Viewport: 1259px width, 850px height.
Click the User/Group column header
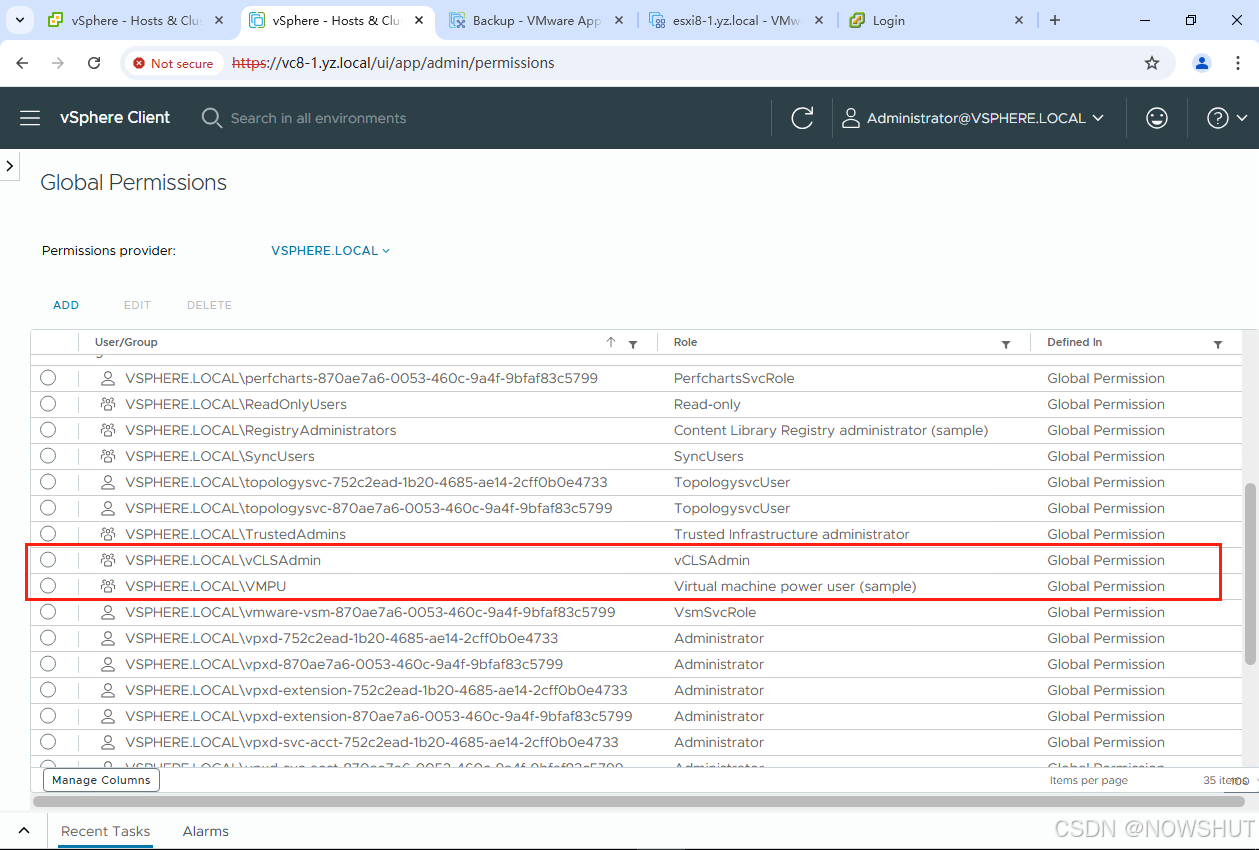126,342
